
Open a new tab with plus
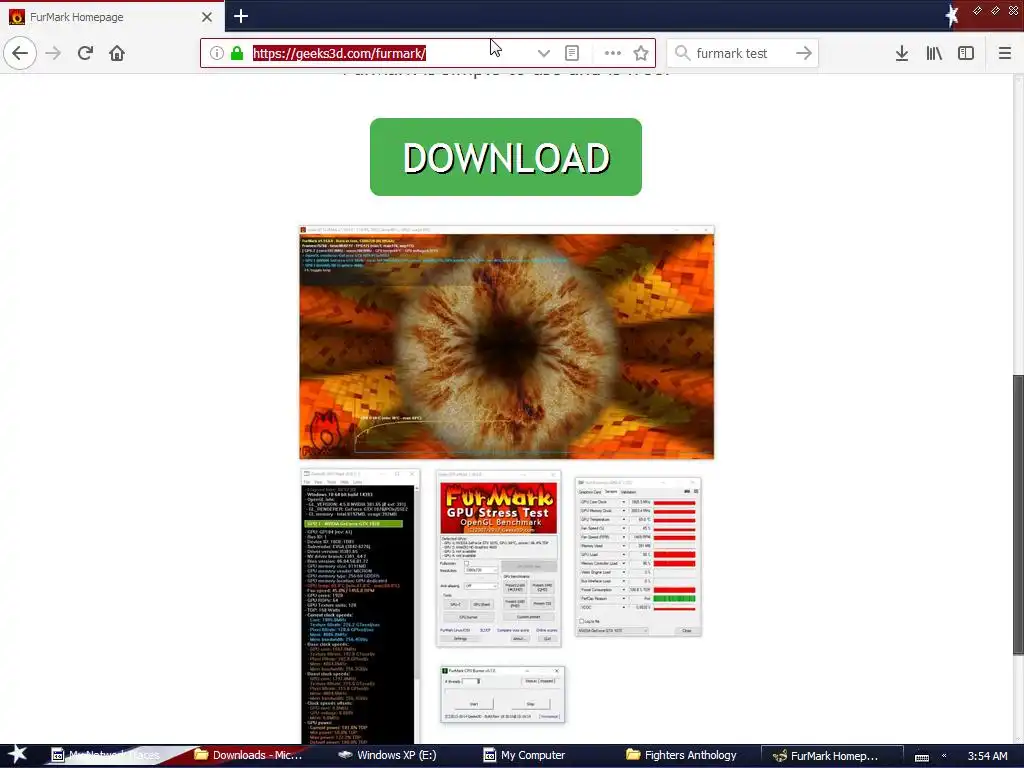[241, 16]
